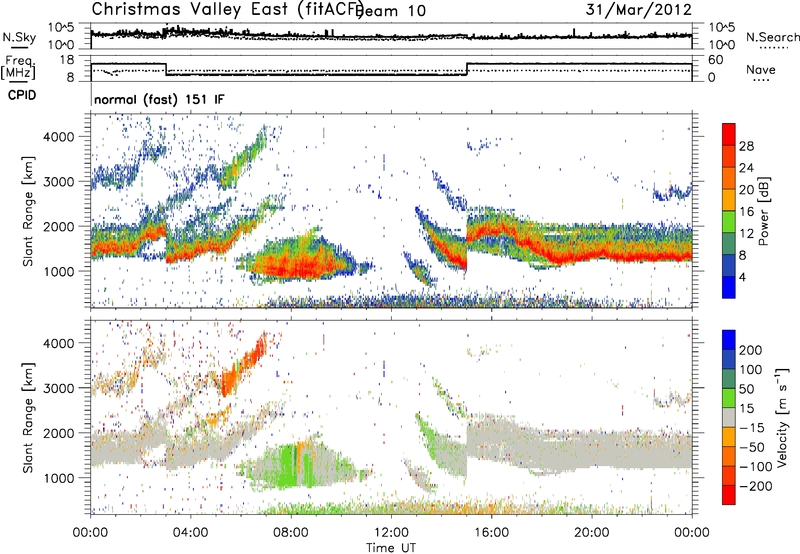
Task: Click the blue 200 velocity colorbar segment
Action: (x=729, y=340)
